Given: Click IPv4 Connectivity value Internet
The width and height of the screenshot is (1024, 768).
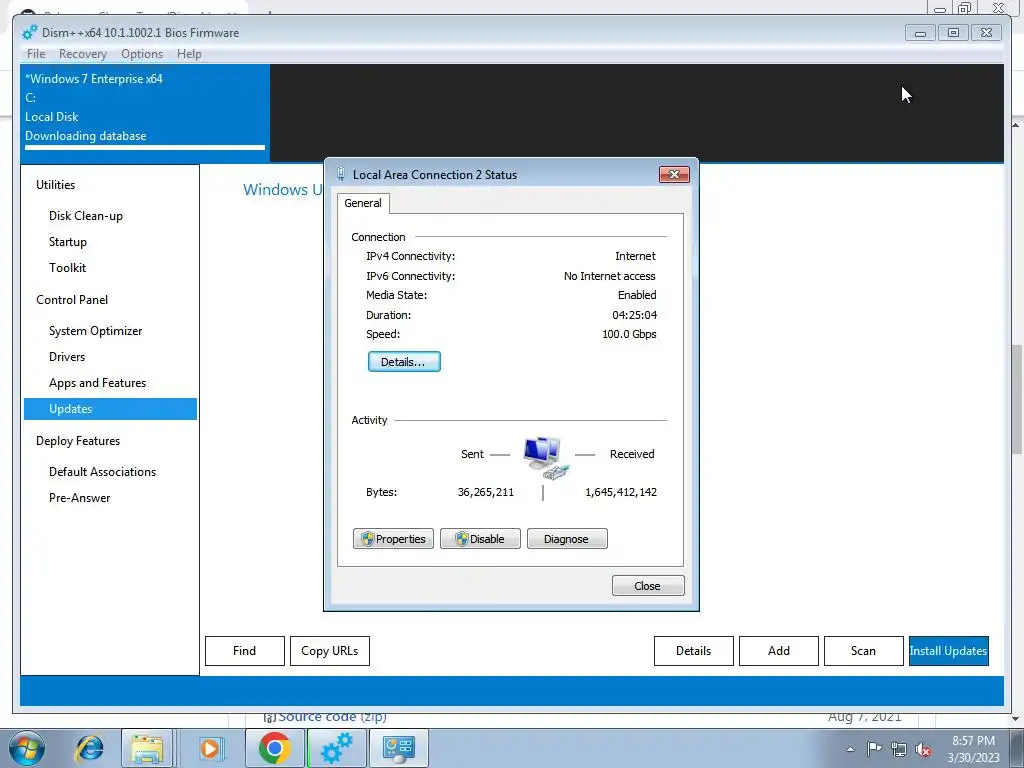Looking at the screenshot, I should 635,256.
